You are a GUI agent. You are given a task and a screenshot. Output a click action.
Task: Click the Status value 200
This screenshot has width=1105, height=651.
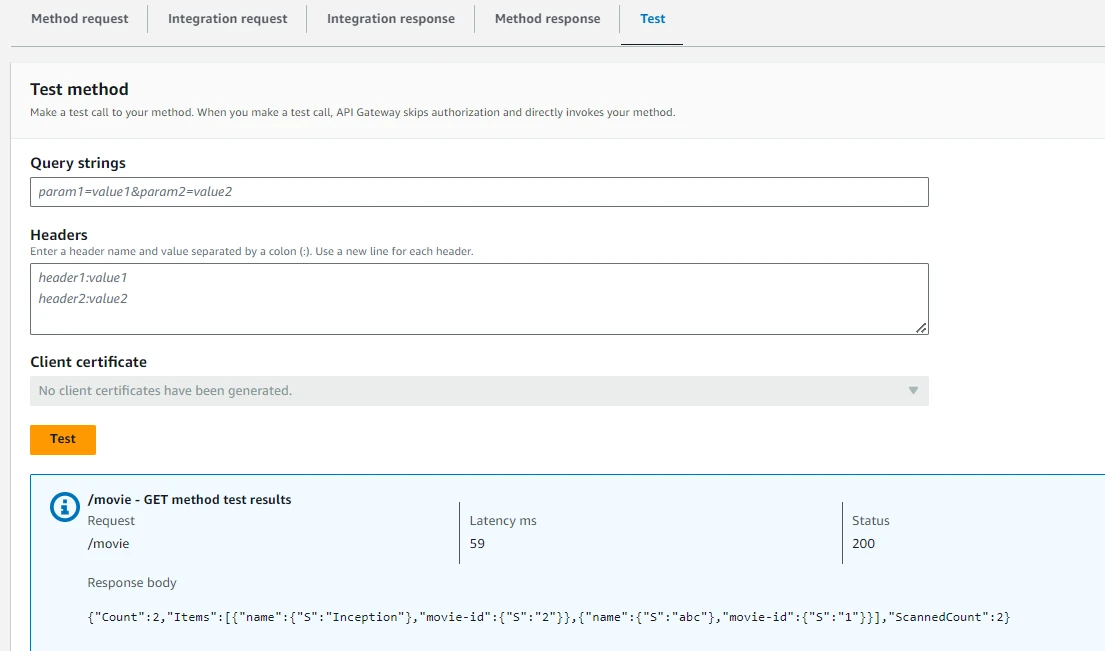pos(863,544)
